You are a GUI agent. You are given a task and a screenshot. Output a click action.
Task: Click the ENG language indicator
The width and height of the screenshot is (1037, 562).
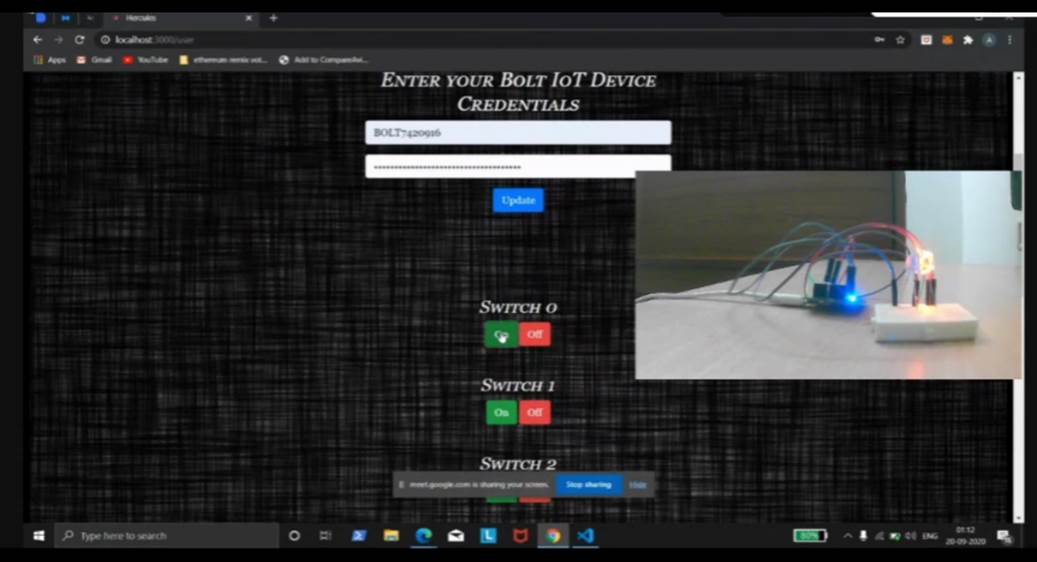930,536
